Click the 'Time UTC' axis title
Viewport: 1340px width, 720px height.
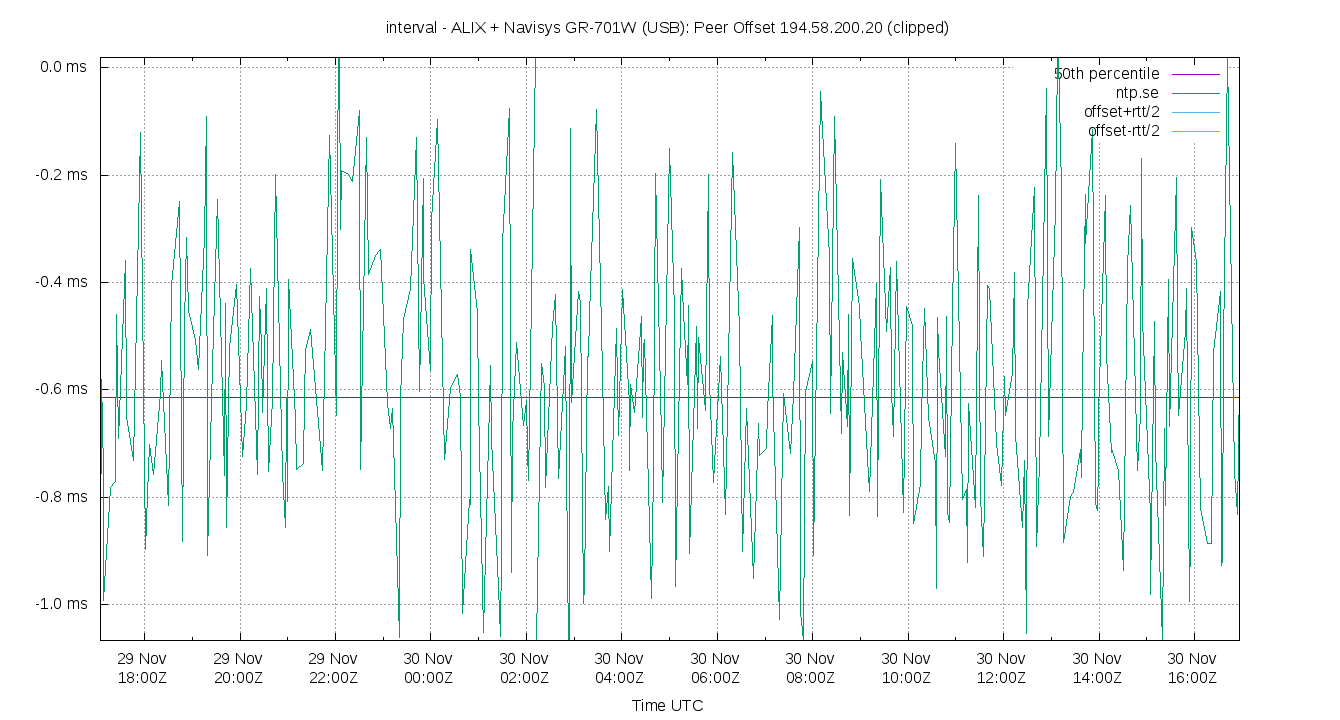click(x=667, y=706)
